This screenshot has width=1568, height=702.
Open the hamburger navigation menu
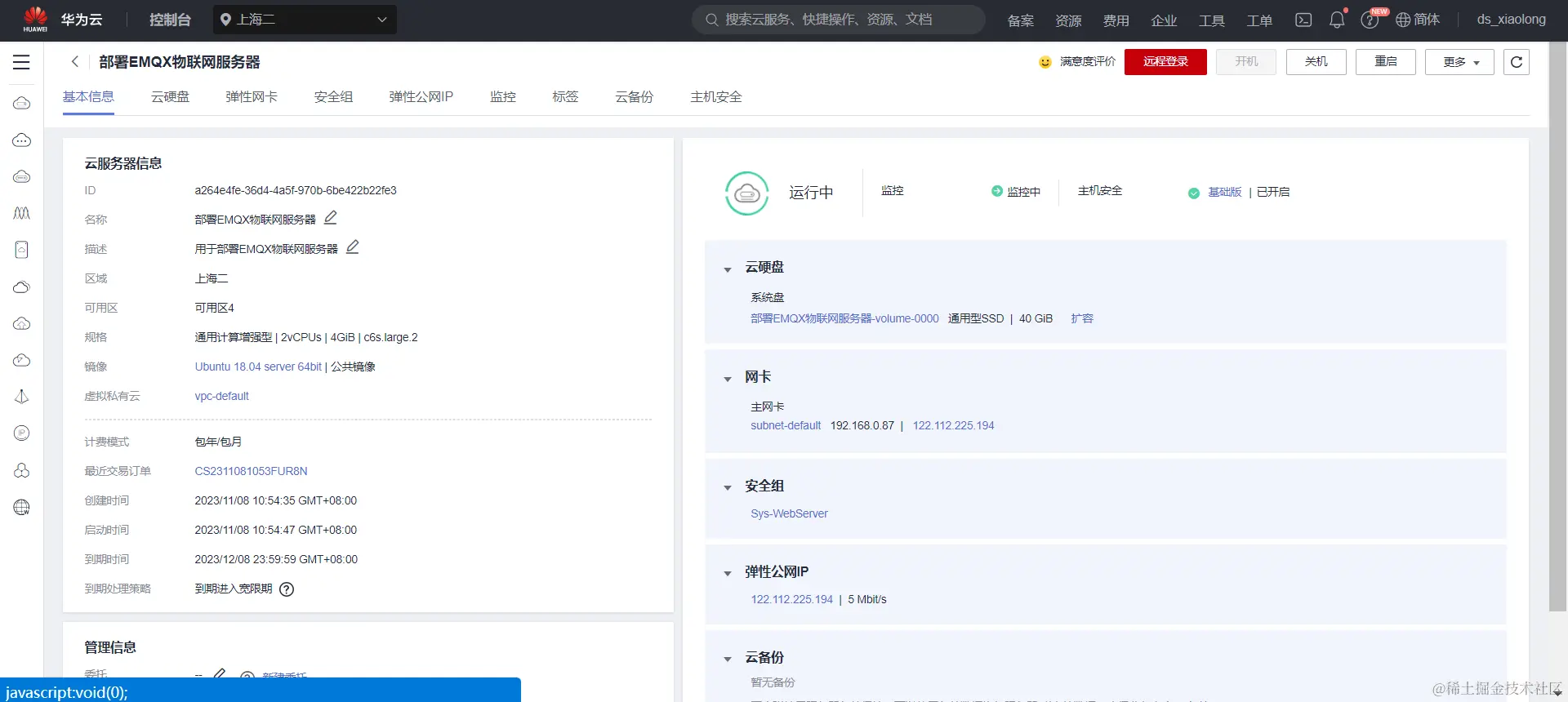[x=21, y=62]
